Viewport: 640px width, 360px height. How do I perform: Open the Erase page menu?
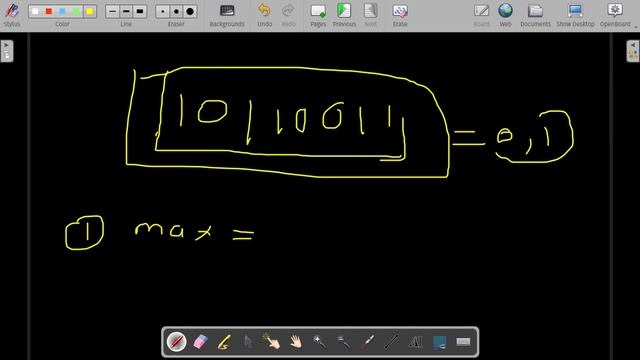click(x=400, y=16)
